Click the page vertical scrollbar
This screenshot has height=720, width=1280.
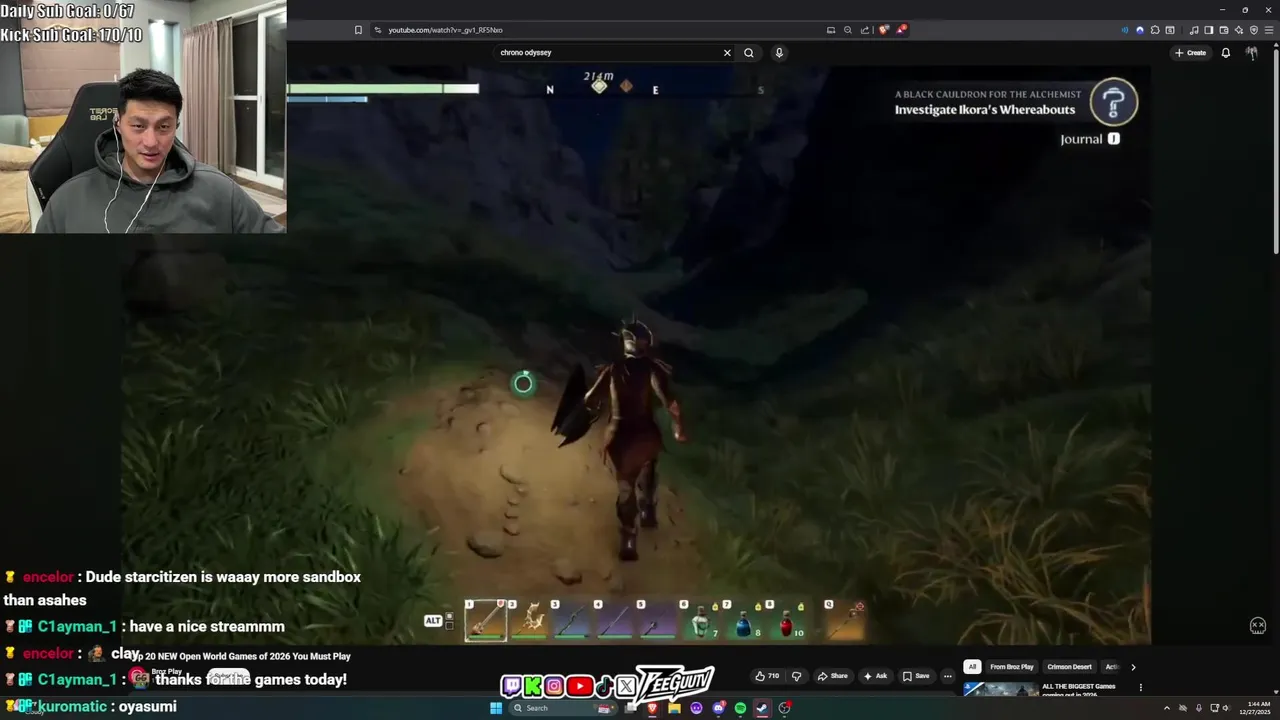[x=1276, y=150]
